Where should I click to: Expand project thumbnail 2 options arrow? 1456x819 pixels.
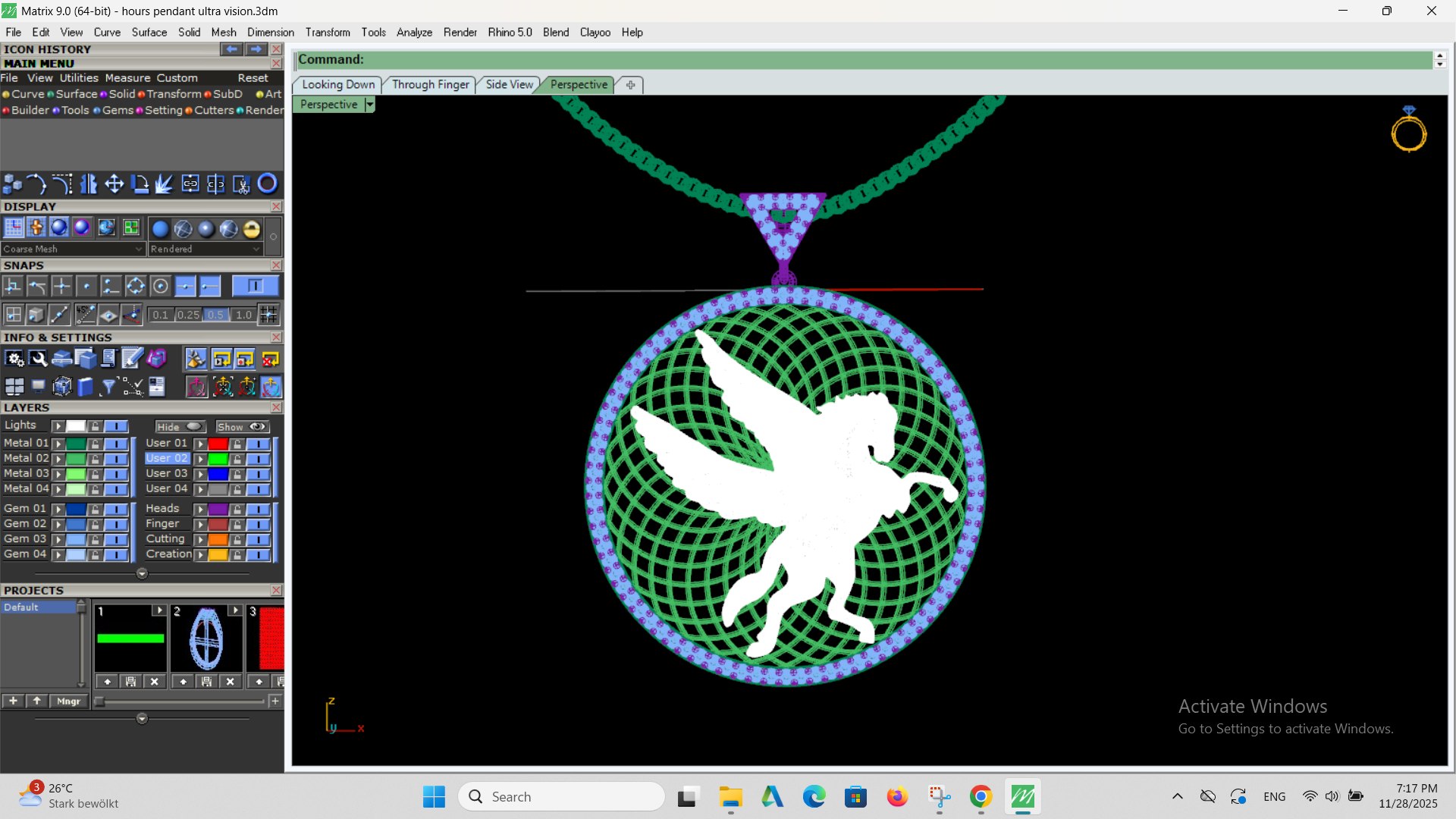point(235,610)
